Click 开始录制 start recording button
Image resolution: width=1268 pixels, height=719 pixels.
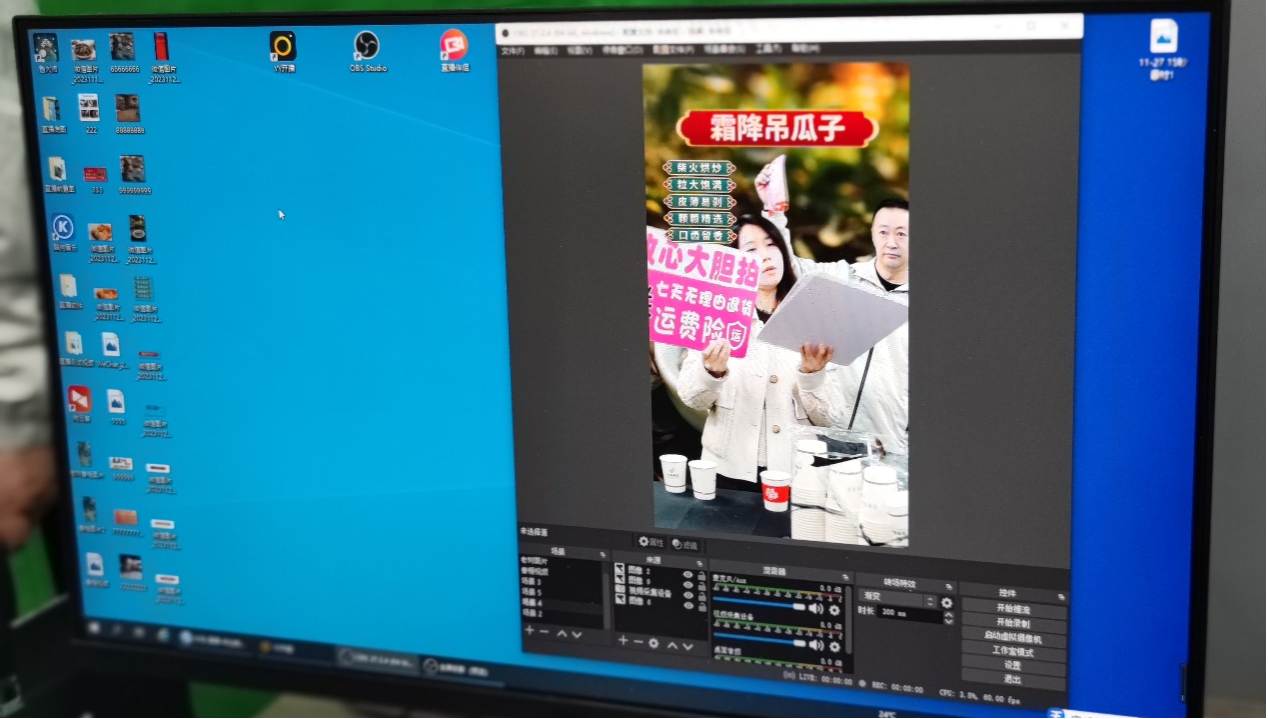[x=1013, y=624]
